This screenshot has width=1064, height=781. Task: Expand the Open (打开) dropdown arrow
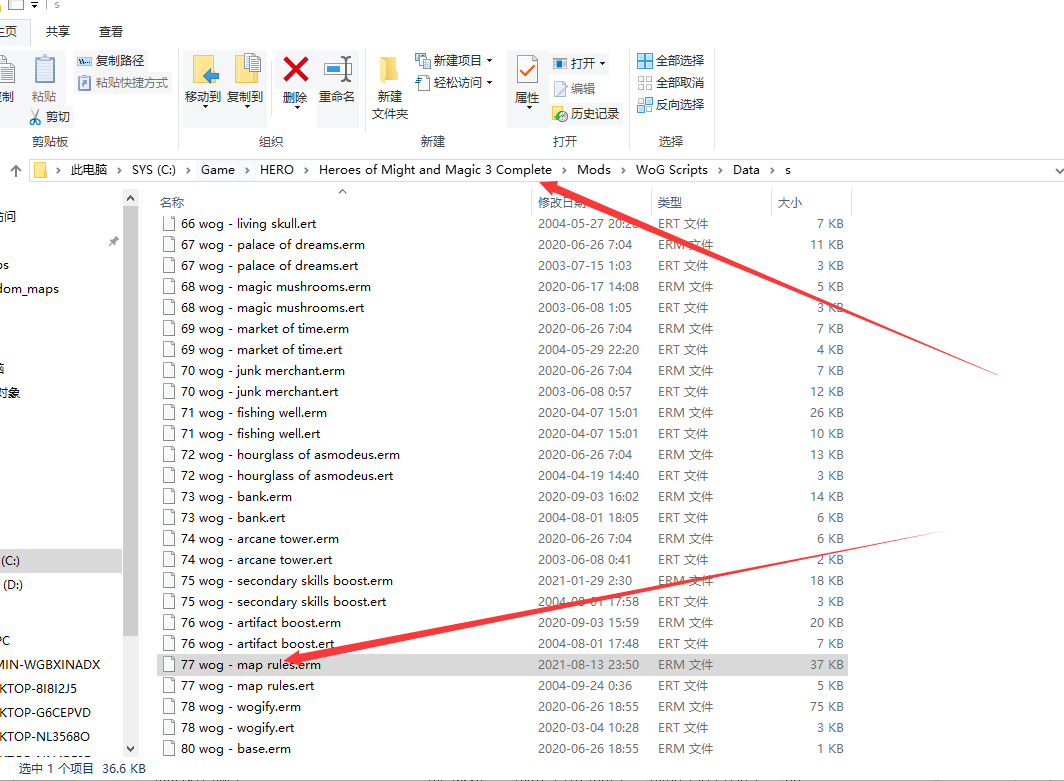[602, 64]
